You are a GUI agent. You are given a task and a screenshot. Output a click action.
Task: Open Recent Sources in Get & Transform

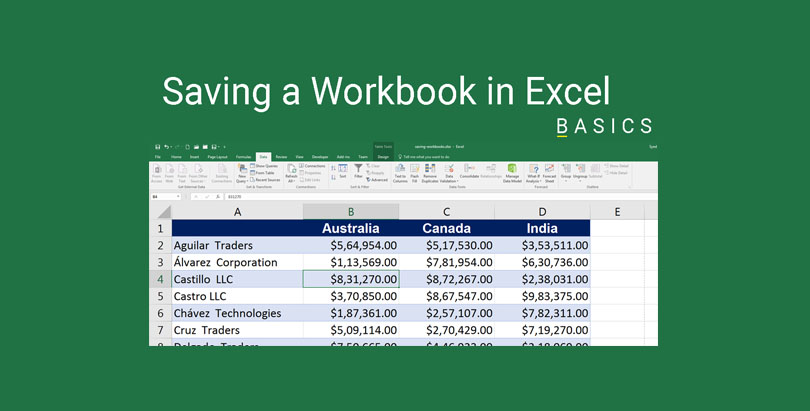pyautogui.click(x=266, y=180)
